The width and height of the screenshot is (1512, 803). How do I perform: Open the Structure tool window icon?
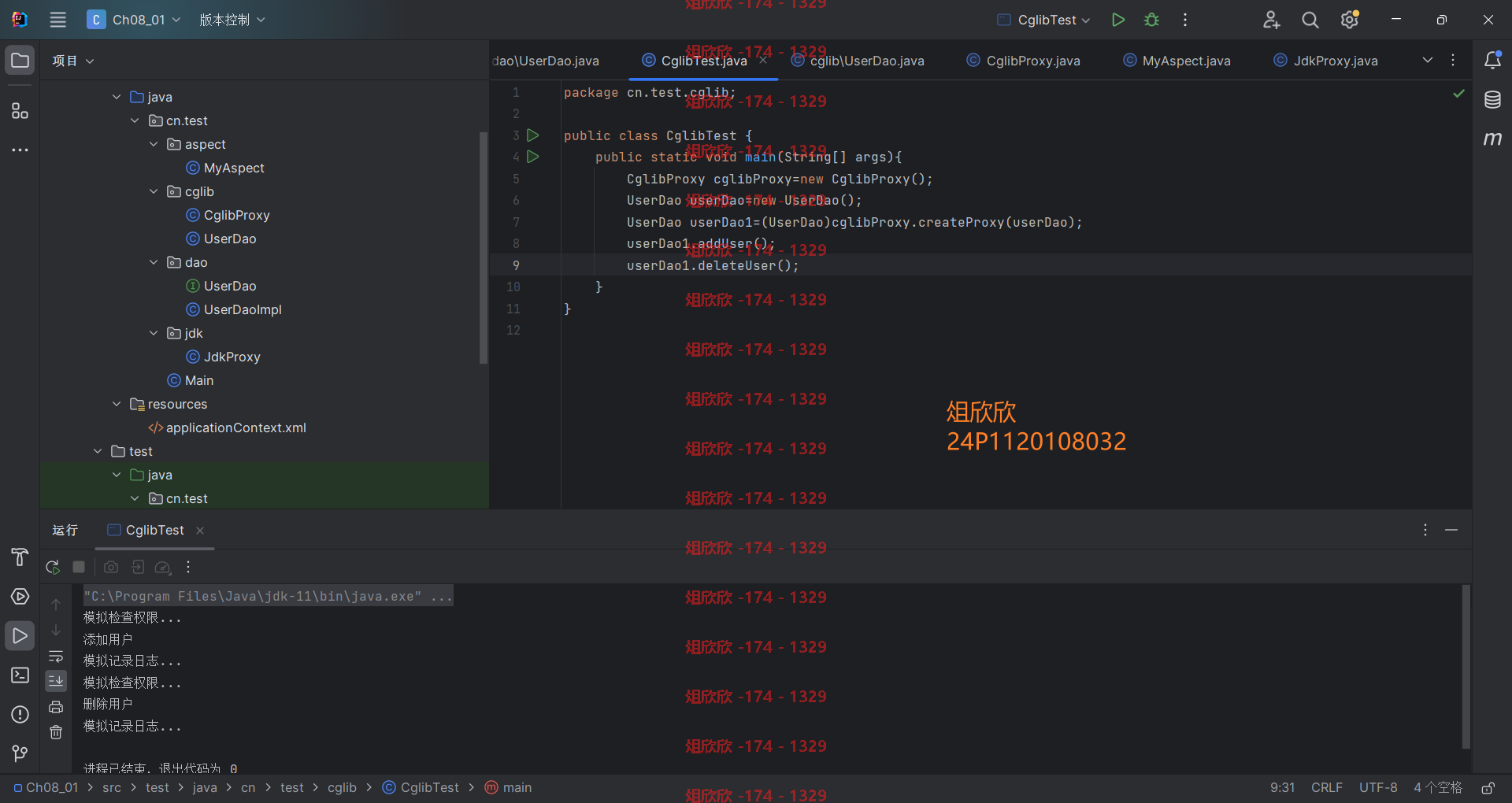20,110
